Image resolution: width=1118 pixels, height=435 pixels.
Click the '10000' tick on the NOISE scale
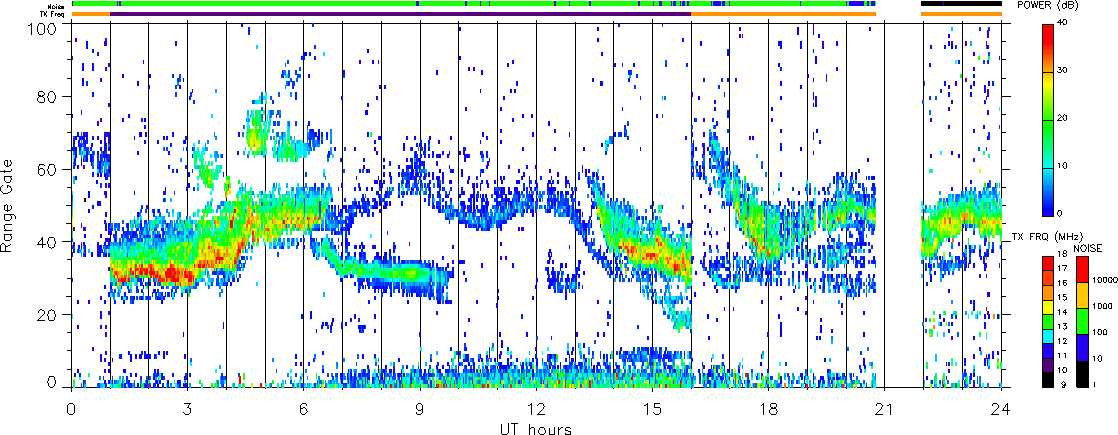click(1105, 280)
